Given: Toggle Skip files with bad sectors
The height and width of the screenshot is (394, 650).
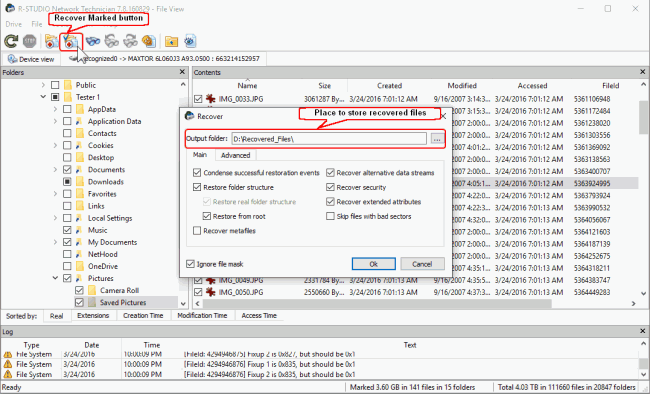Looking at the screenshot, I should [330, 216].
